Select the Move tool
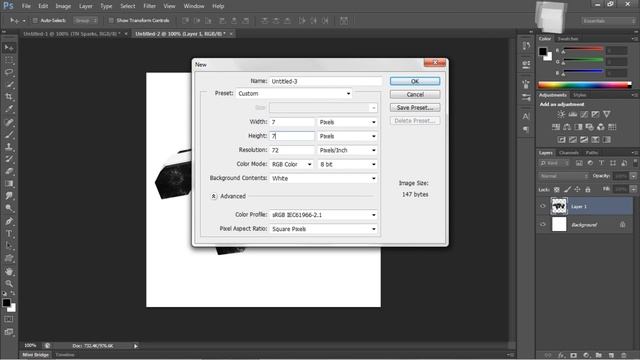Screen dimensions: 640x360 (9, 48)
